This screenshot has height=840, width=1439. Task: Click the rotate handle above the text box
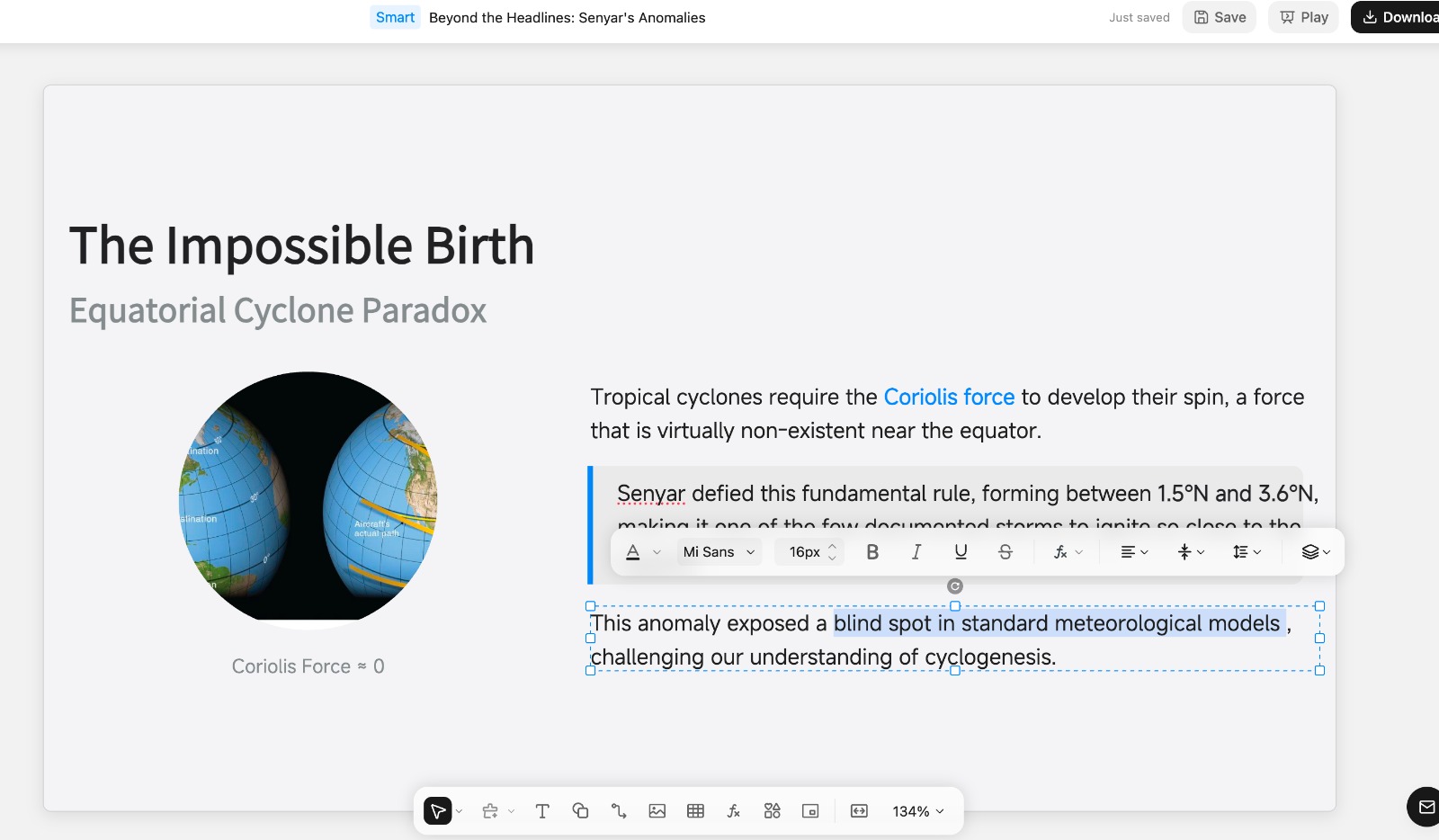[x=955, y=586]
